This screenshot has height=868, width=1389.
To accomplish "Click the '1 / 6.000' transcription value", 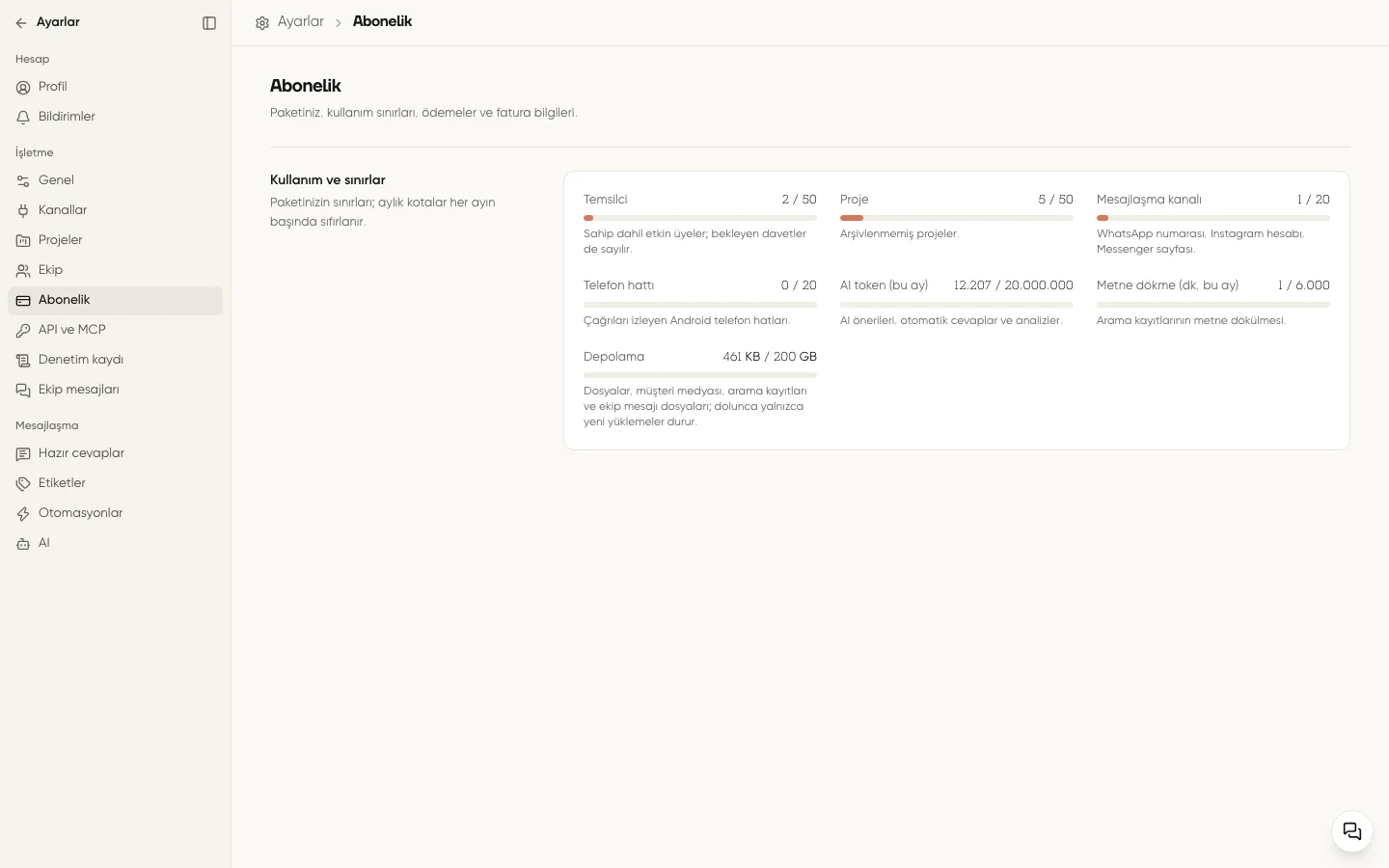I will click(x=1303, y=285).
